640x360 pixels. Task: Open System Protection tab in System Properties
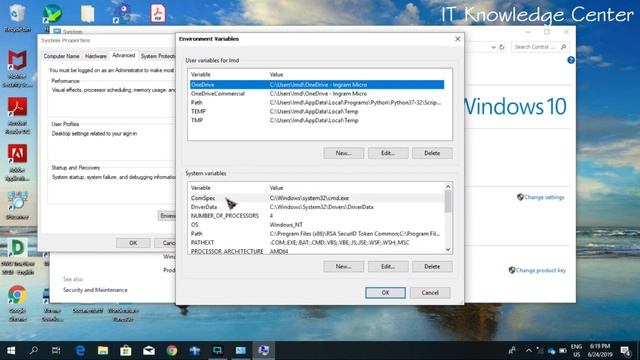pyautogui.click(x=158, y=56)
